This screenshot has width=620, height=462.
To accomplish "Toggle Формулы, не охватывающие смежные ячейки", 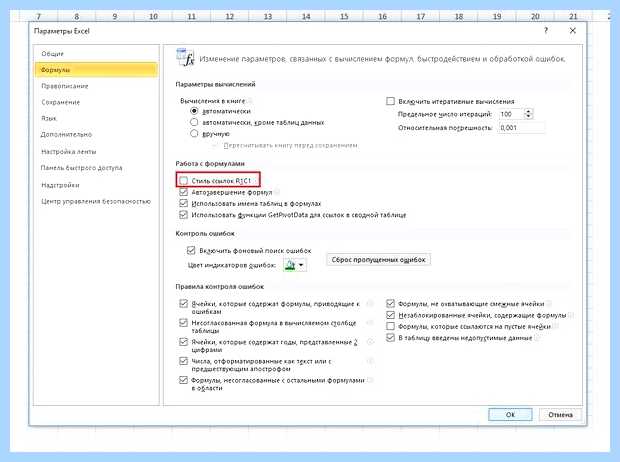I will tap(390, 304).
